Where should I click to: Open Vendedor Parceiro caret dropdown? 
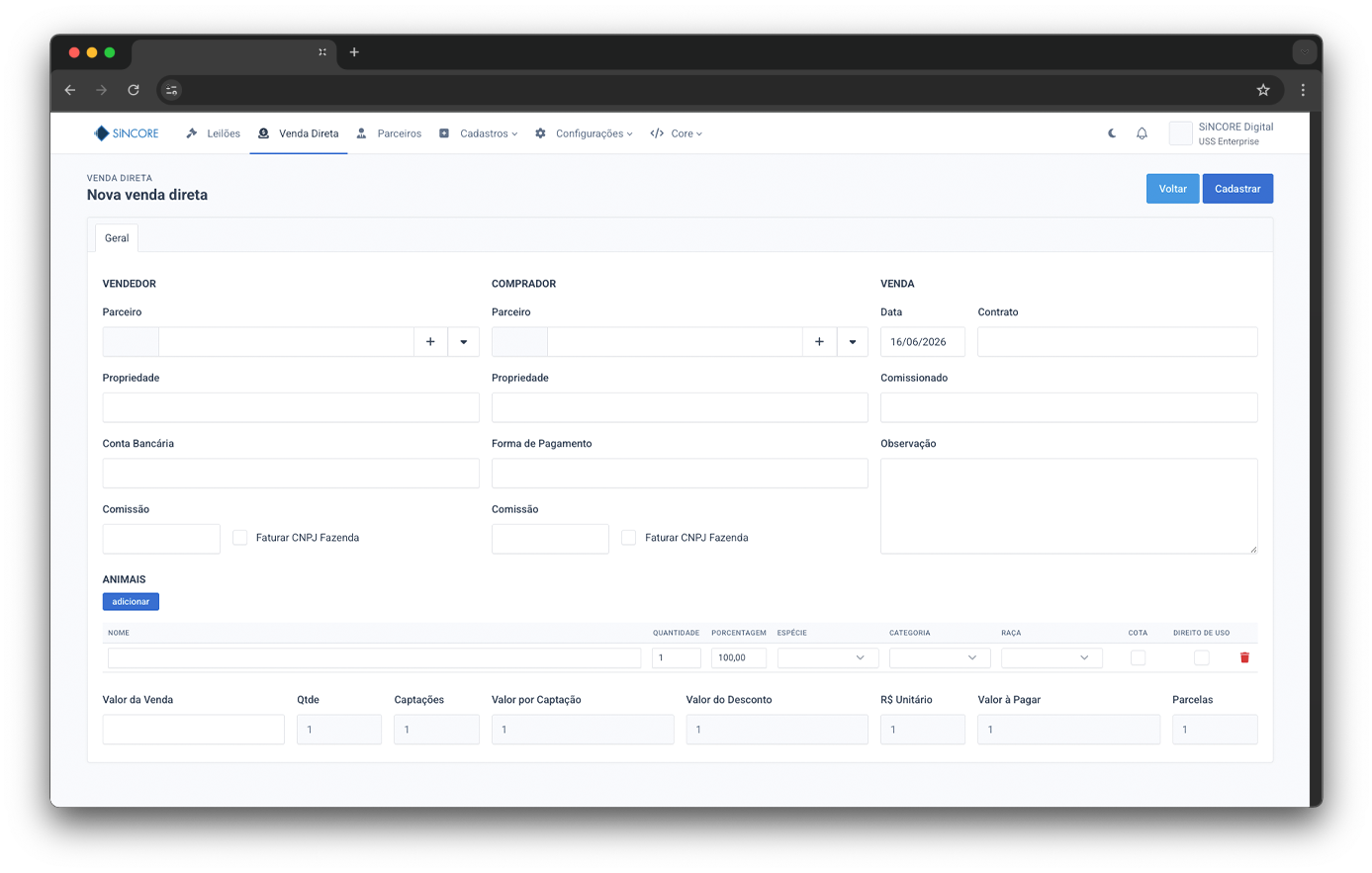coord(464,342)
